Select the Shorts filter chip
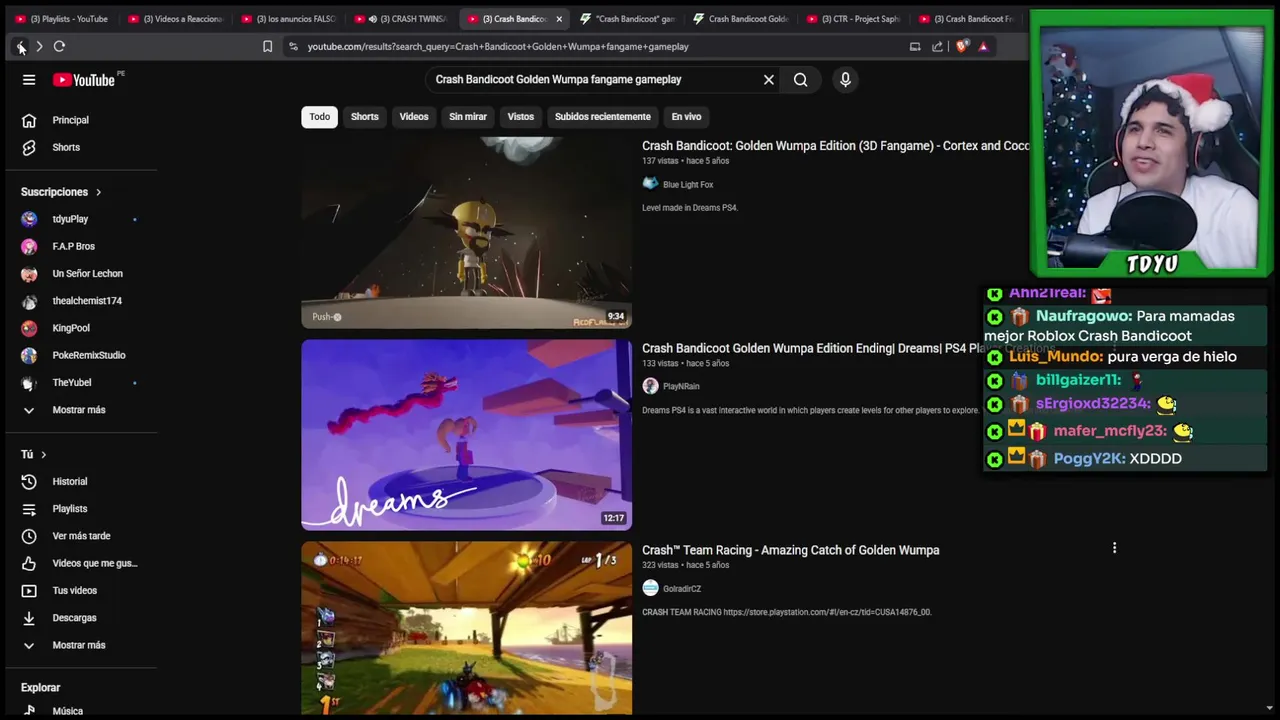 [x=364, y=117]
